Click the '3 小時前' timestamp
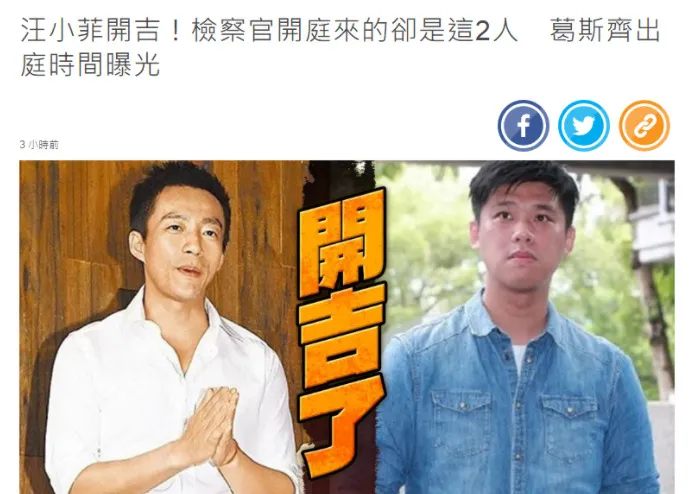Viewport: 691px width, 494px height. pyautogui.click(x=39, y=145)
